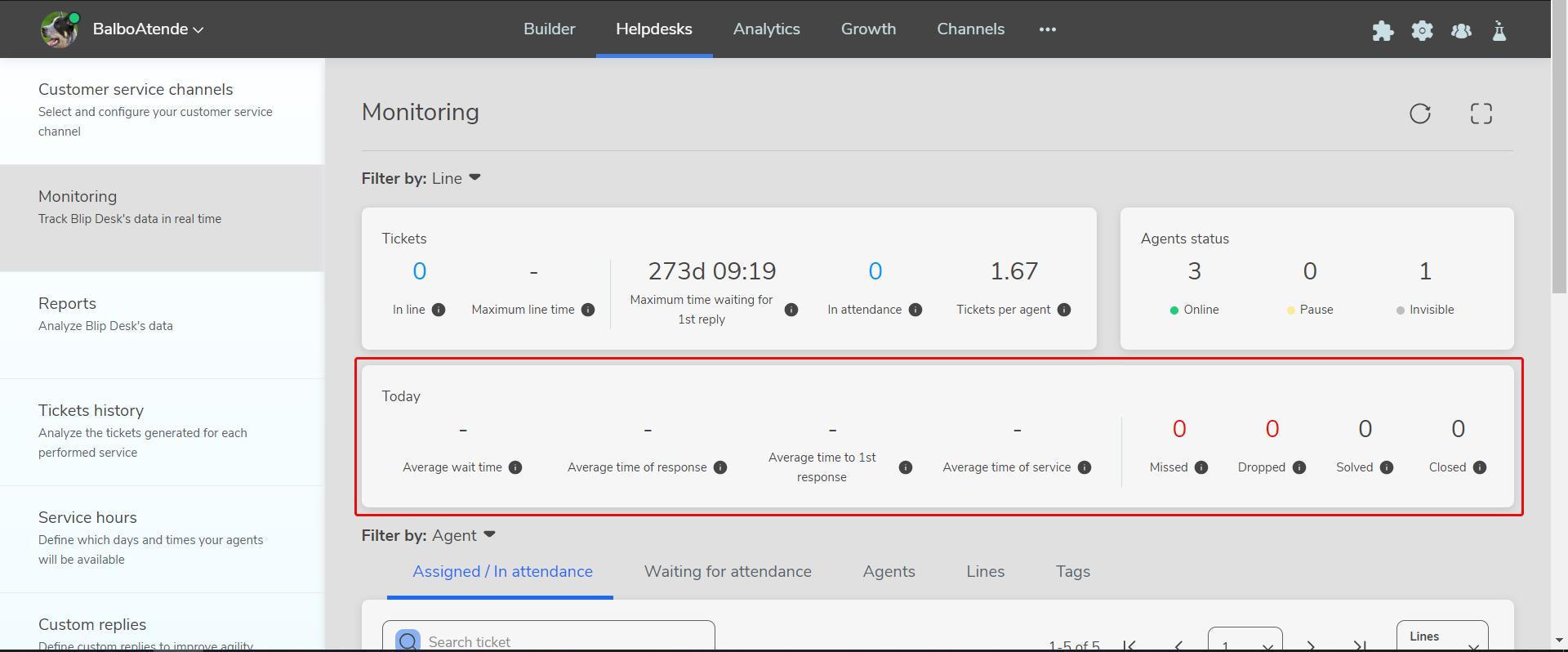Show info for Average wait time
This screenshot has width=1568, height=652.
pyautogui.click(x=515, y=467)
